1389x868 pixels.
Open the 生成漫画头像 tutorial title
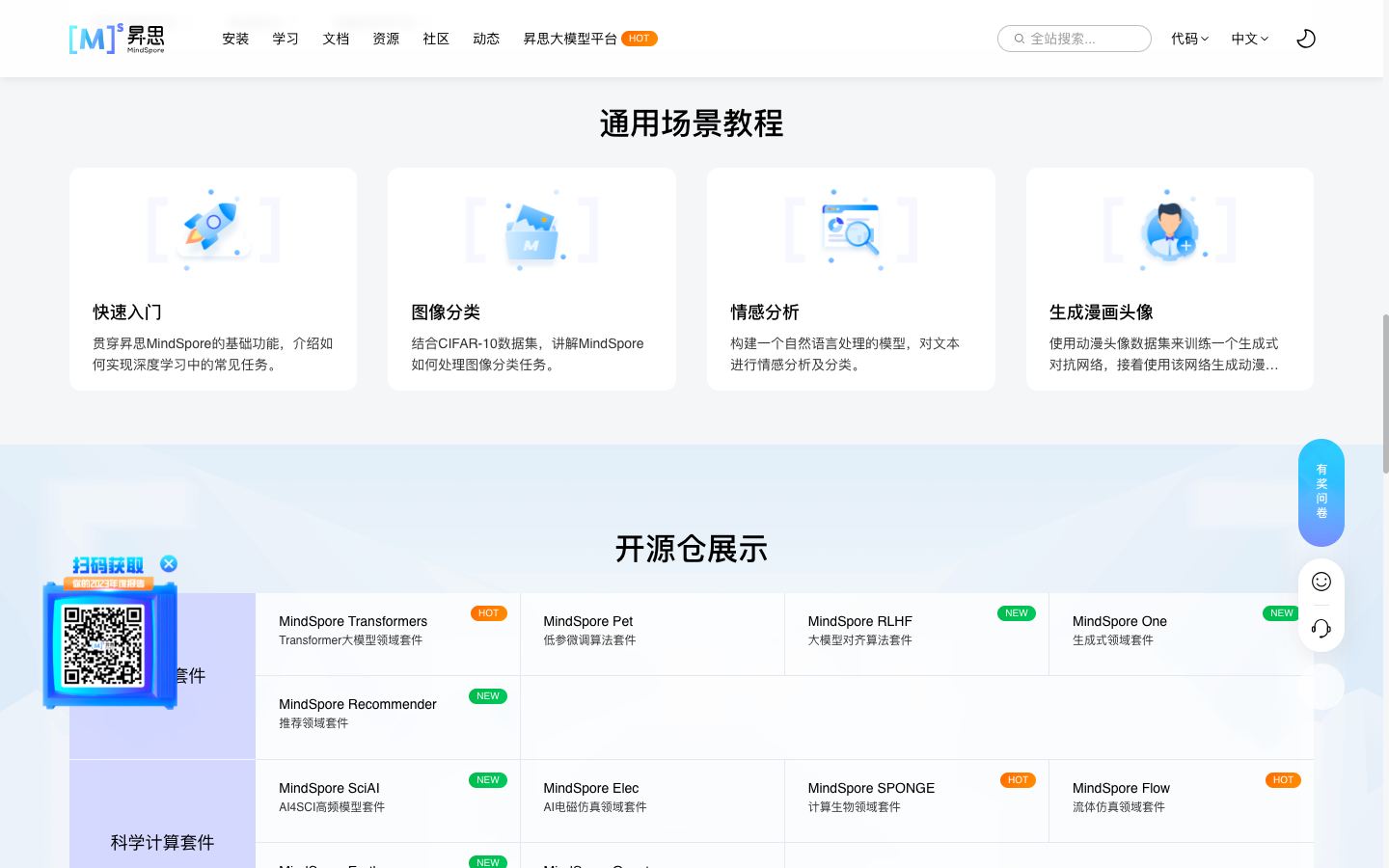pos(1102,312)
